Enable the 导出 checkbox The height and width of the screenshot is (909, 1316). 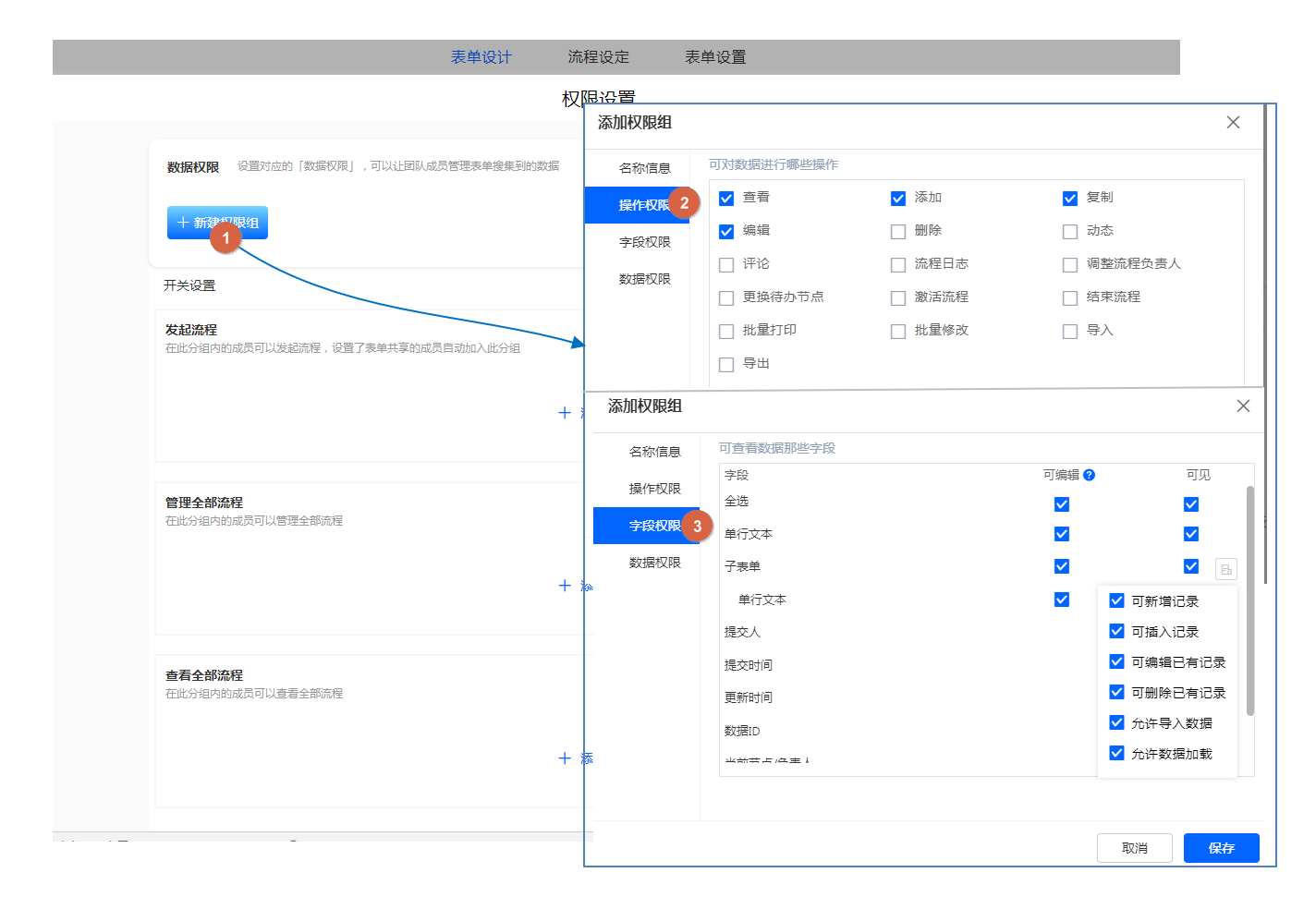pos(726,365)
